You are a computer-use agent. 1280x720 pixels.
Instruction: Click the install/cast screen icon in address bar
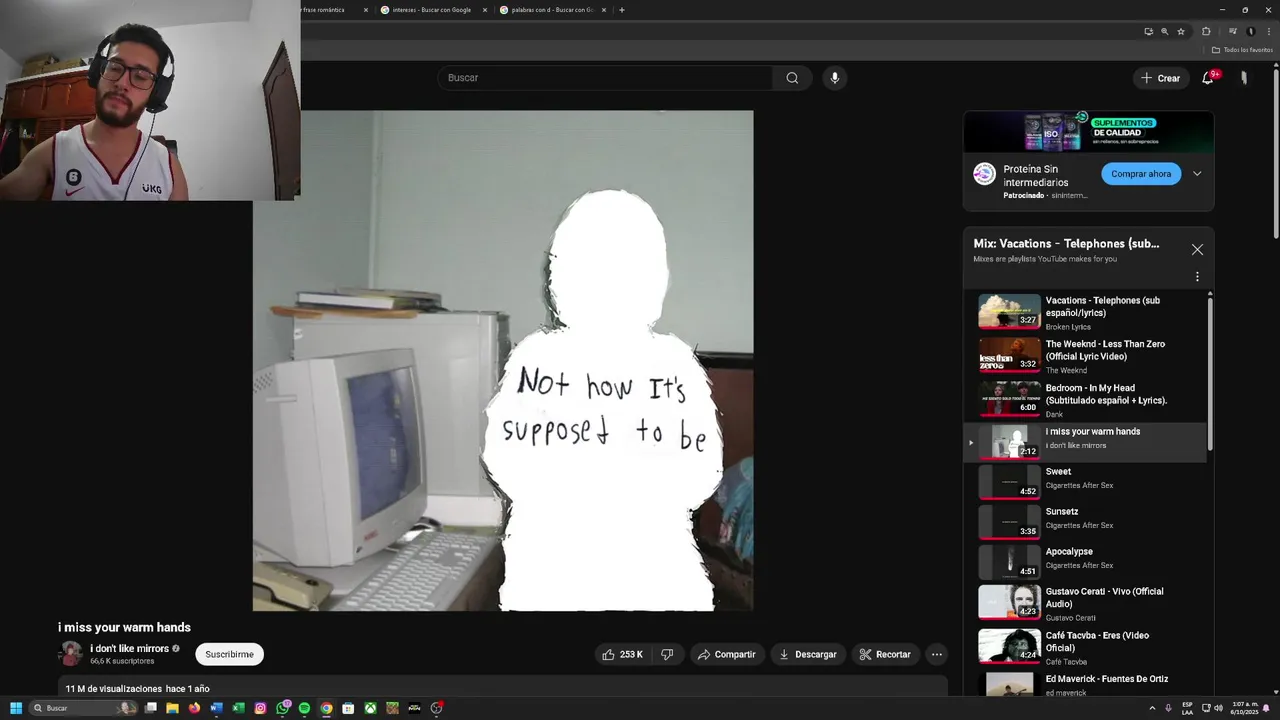[x=1149, y=31]
